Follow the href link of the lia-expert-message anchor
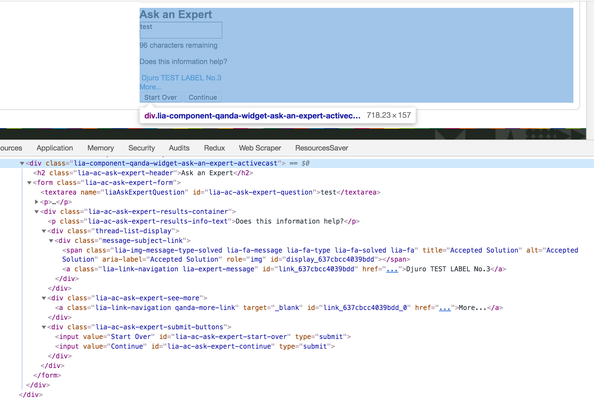 coord(392,269)
